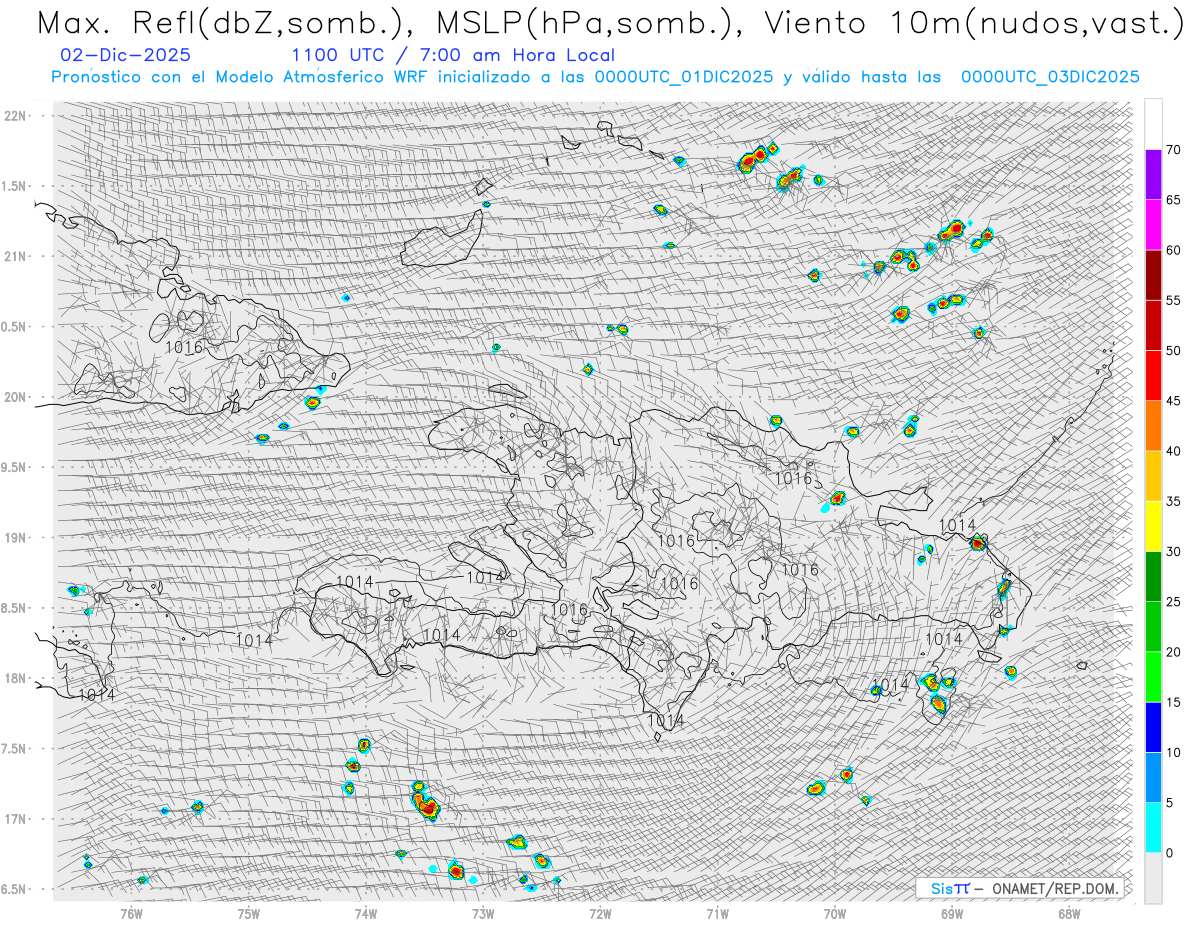Click the colorbar value "40"
Viewport: 1200px width, 927px height.
(1174, 451)
